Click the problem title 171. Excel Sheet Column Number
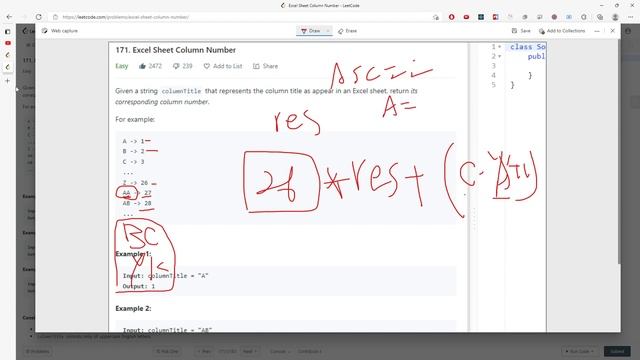The width and height of the screenshot is (640, 360). [x=176, y=50]
